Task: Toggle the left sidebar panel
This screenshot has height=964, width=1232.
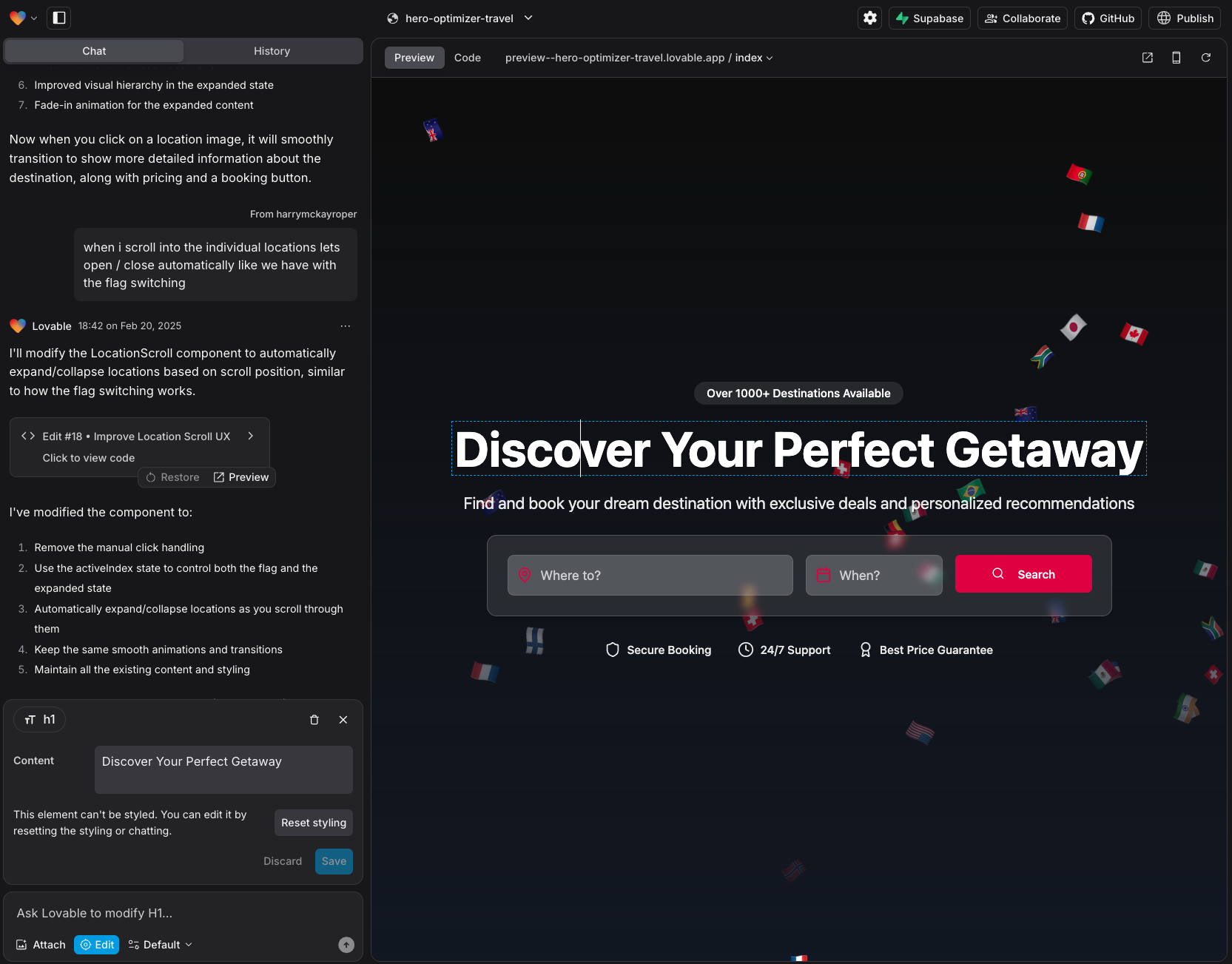Action: 58,18
